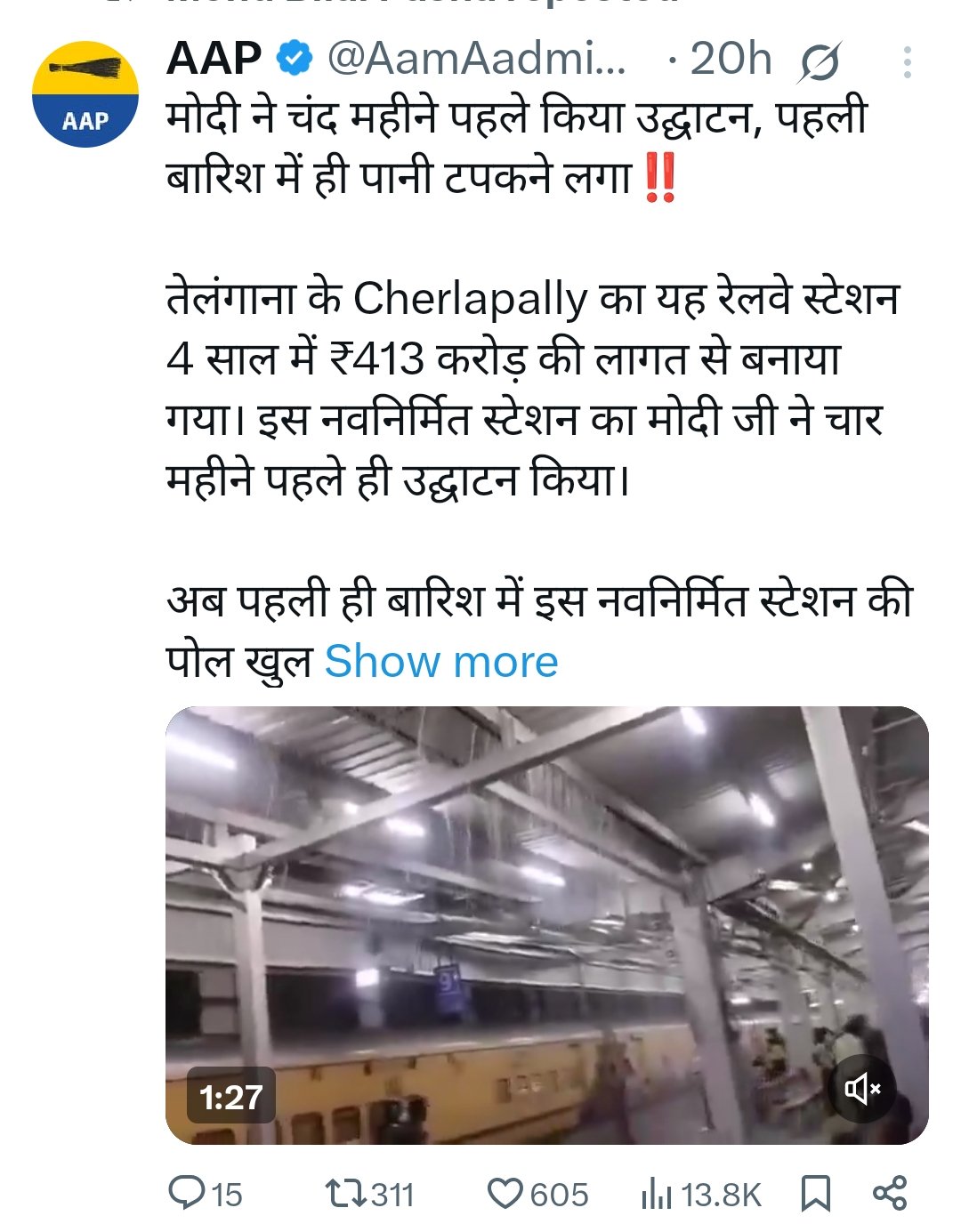
Task: Open the Grok explain-post icon
Action: (818, 62)
